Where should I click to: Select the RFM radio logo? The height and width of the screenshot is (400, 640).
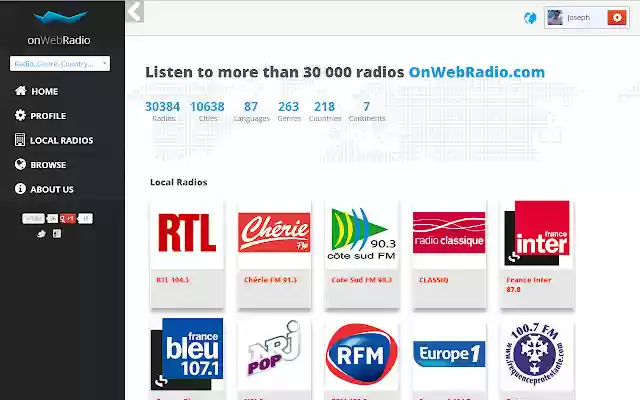[362, 354]
